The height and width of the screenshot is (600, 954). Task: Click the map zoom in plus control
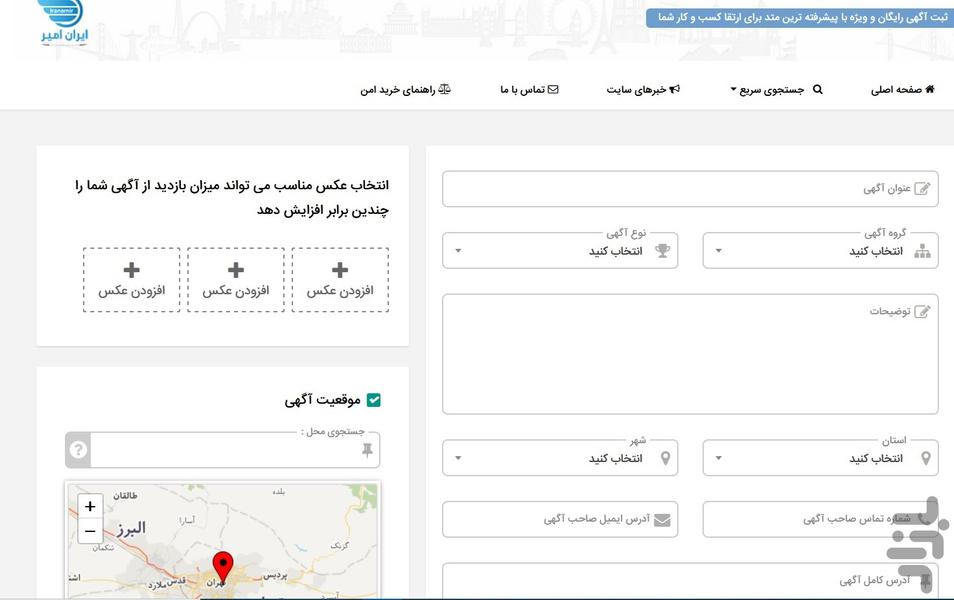coord(89,506)
